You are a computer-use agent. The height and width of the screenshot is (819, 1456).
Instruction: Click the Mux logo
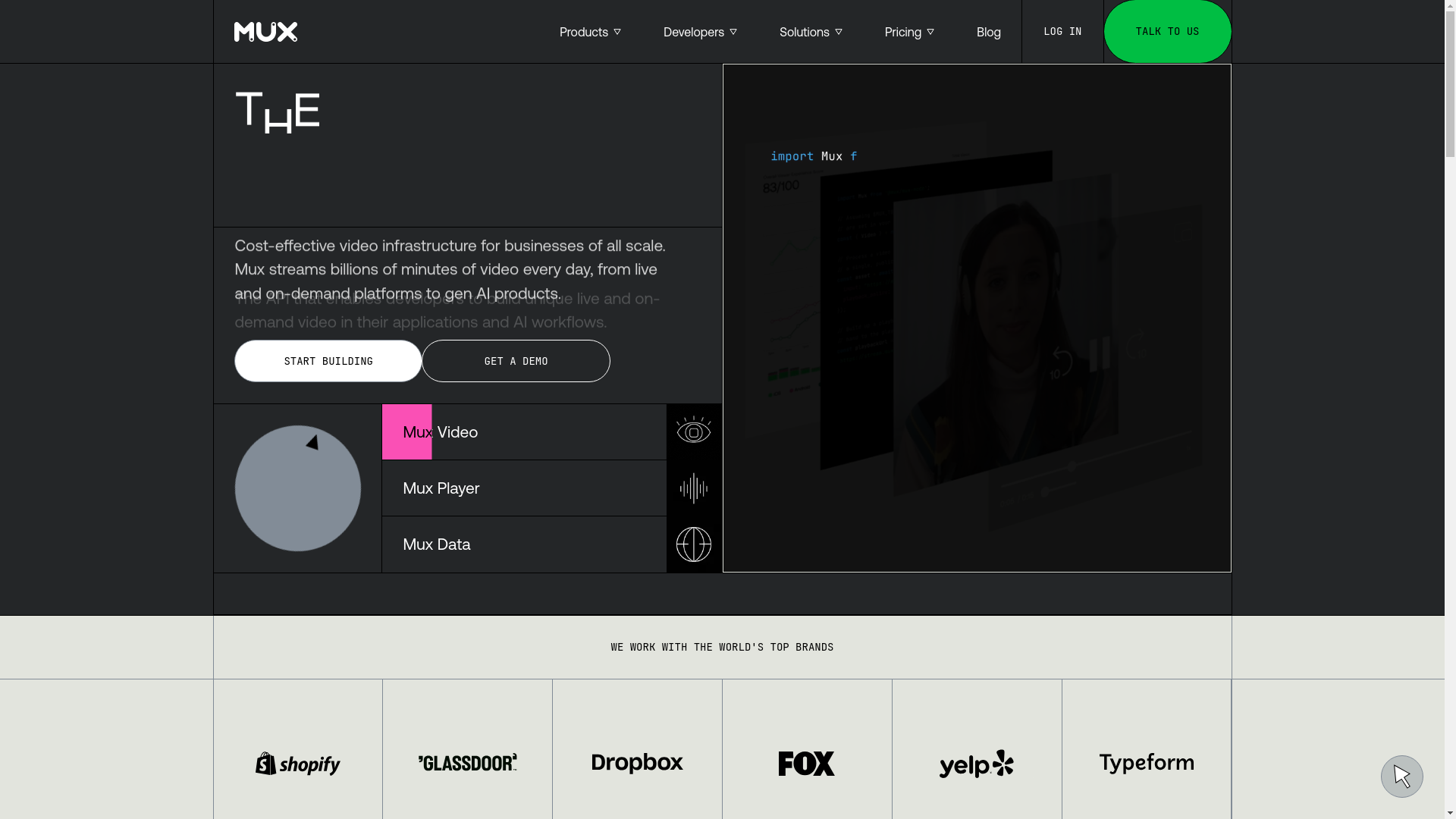265,32
